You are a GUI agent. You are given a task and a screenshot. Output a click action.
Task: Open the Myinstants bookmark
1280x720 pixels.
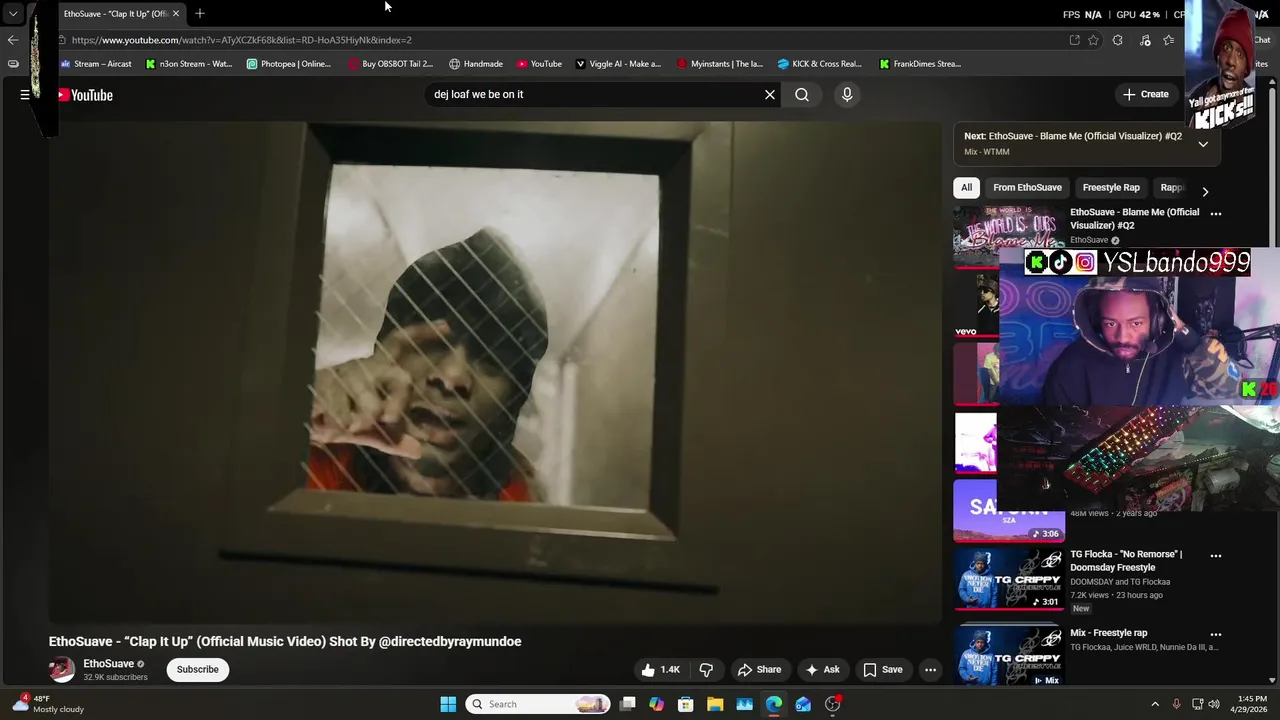point(720,64)
